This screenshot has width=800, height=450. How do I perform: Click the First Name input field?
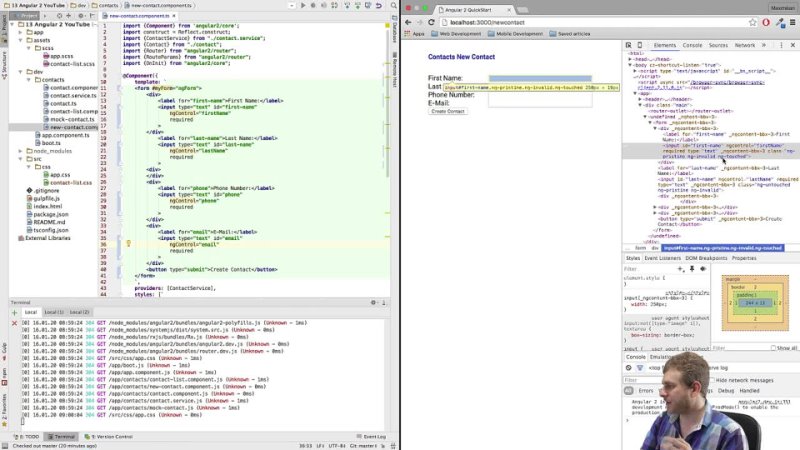point(540,79)
